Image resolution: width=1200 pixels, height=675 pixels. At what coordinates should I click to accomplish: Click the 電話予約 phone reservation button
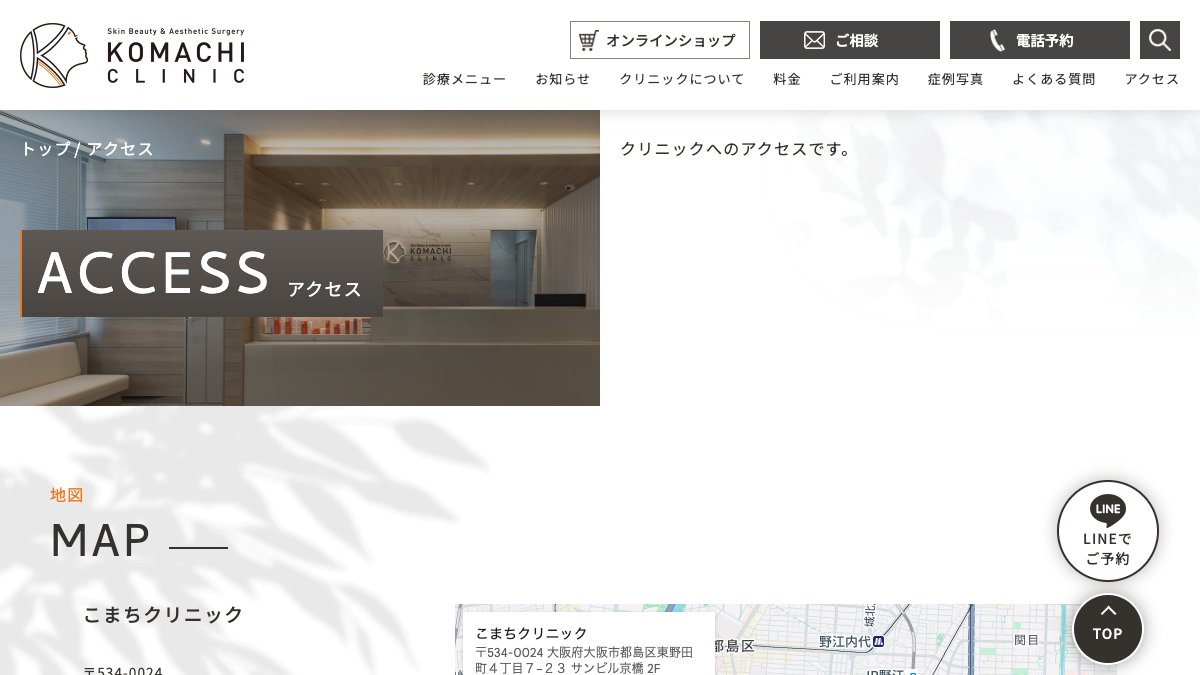pos(1040,40)
